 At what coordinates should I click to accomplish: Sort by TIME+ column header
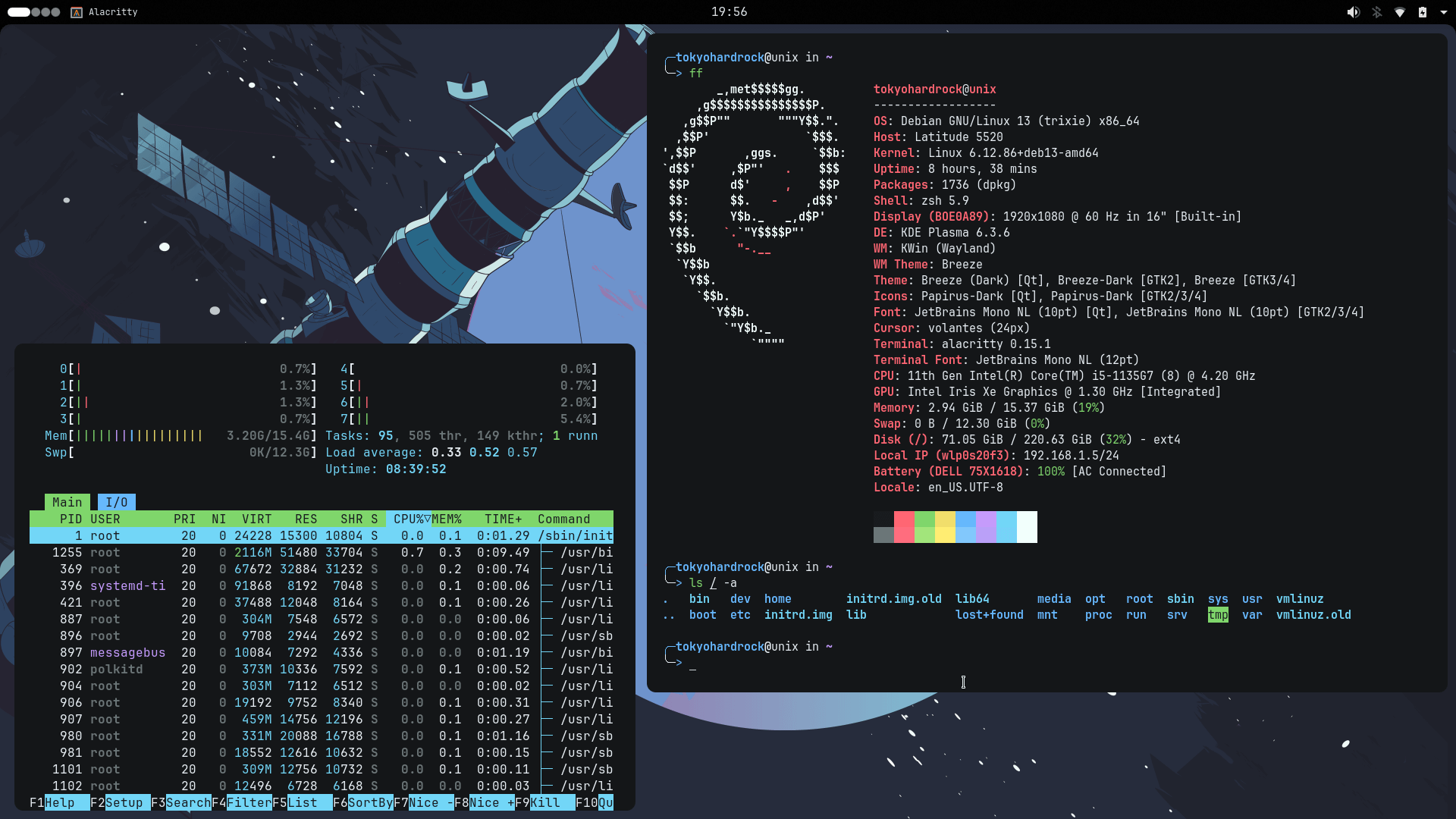(504, 519)
